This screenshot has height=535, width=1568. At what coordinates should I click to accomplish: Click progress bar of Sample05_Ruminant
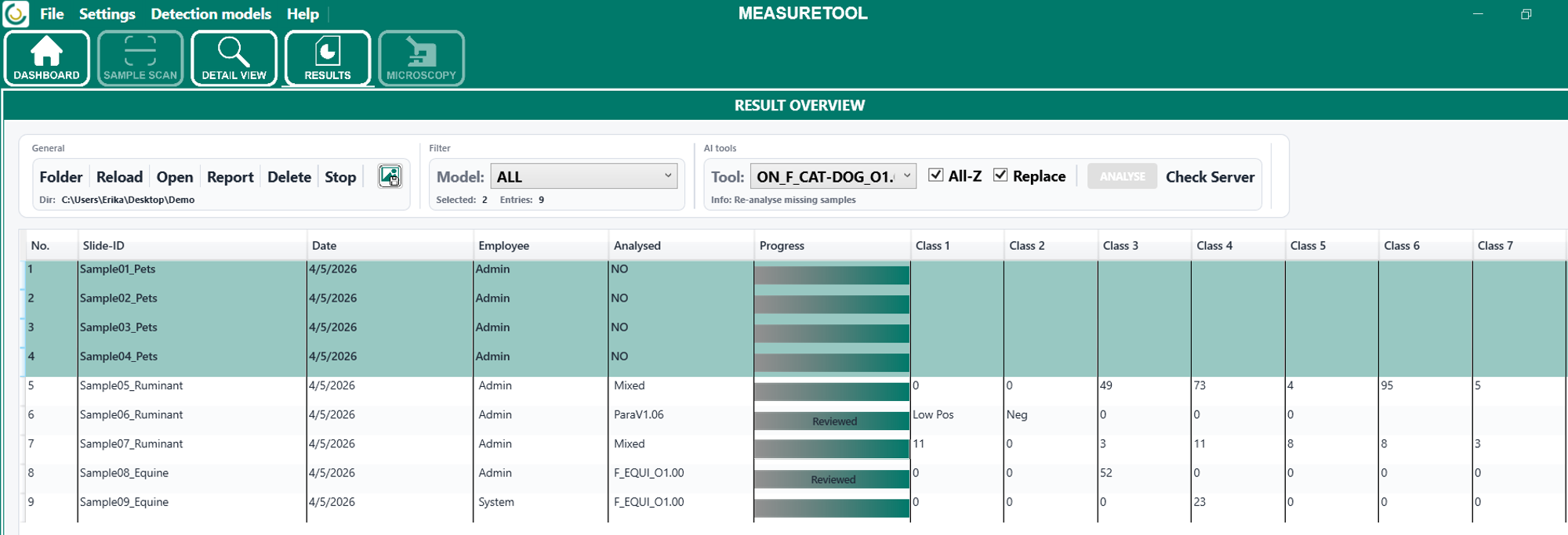pos(831,391)
